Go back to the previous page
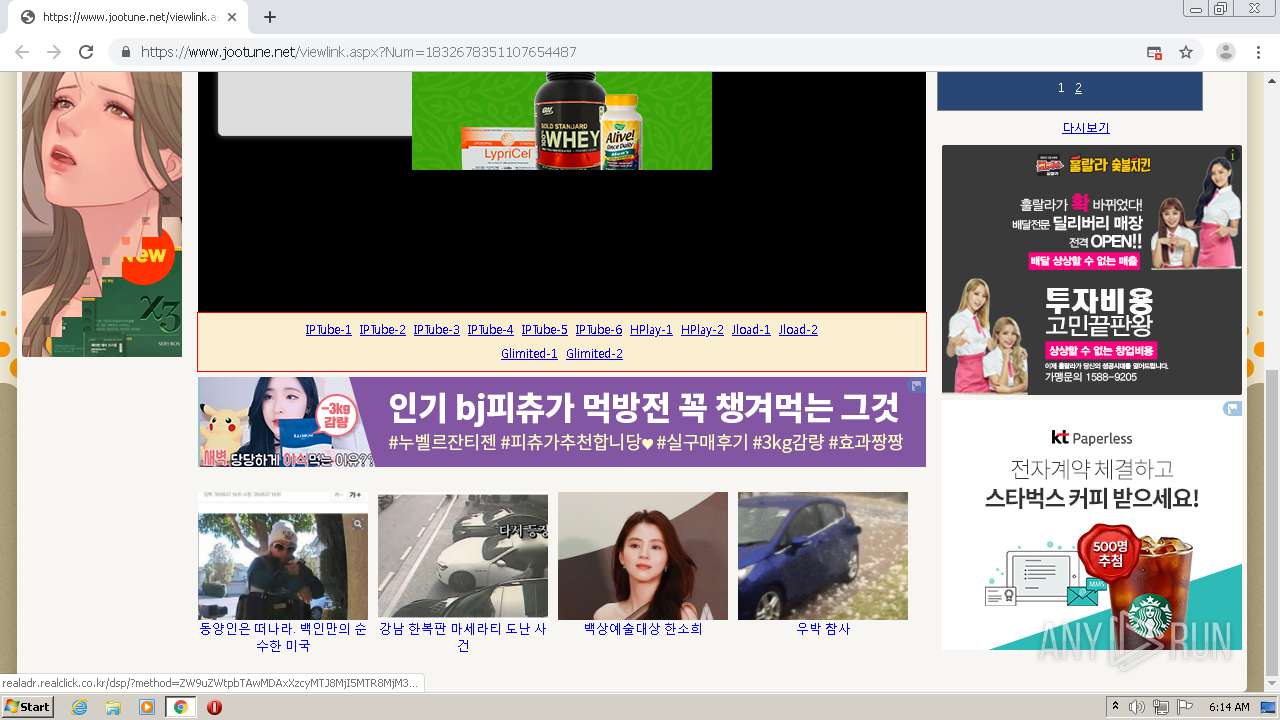Screen dimensions: 1280x720 (x=22, y=52)
